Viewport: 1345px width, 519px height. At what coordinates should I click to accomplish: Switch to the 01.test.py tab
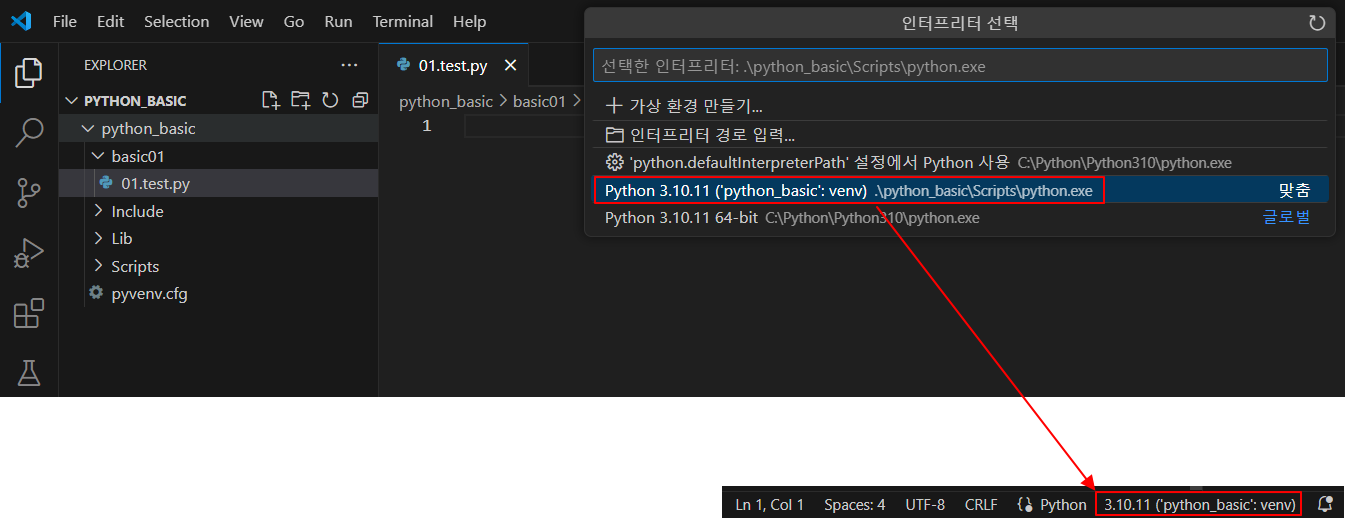point(454,66)
